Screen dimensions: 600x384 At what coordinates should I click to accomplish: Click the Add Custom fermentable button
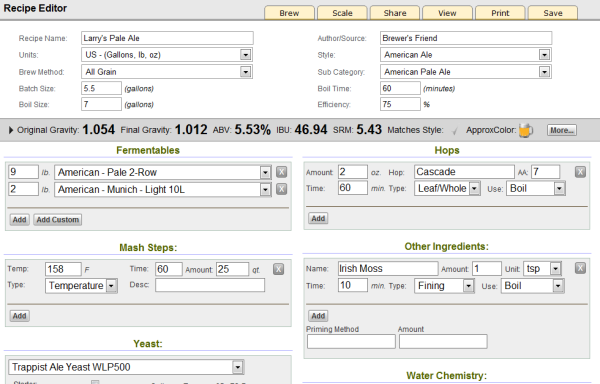point(58,220)
